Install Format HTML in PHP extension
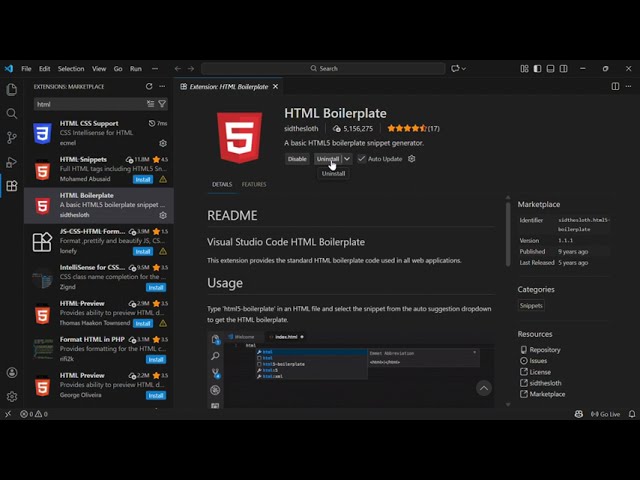Viewport: 640px width, 480px height. tap(156, 359)
